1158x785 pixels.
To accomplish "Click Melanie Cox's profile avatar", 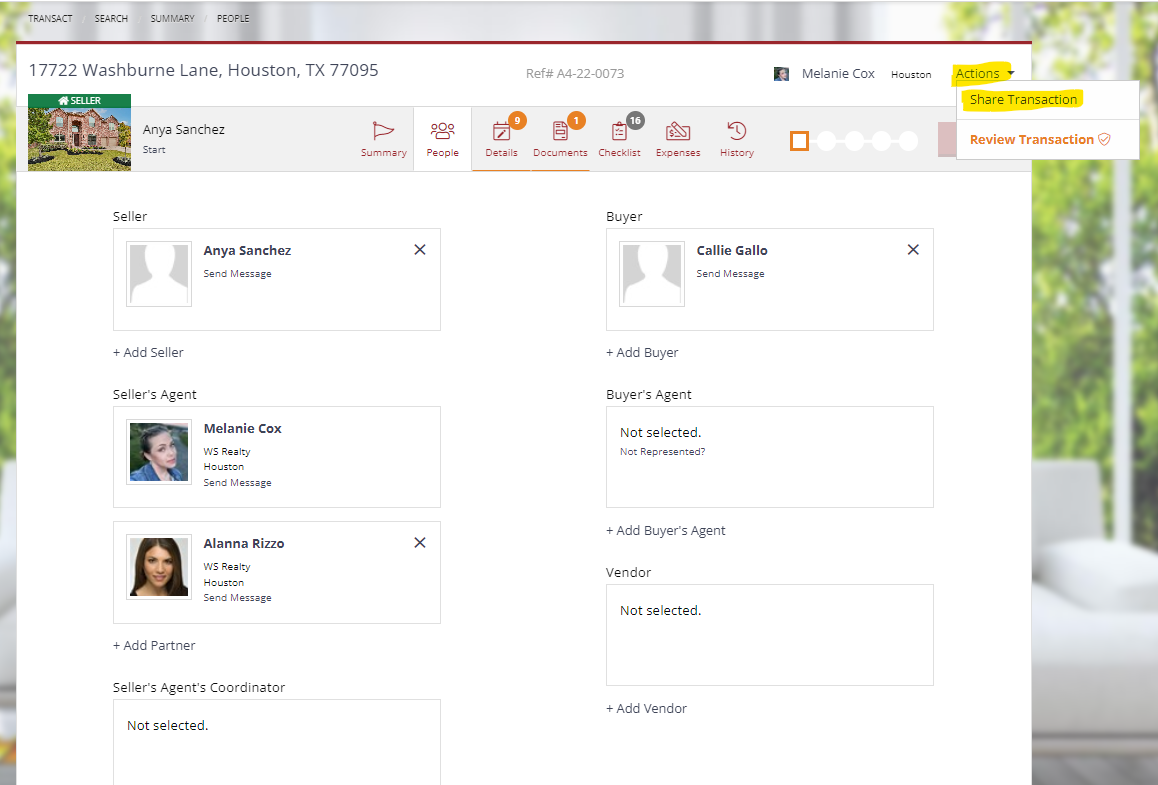I will pyautogui.click(x=781, y=73).
